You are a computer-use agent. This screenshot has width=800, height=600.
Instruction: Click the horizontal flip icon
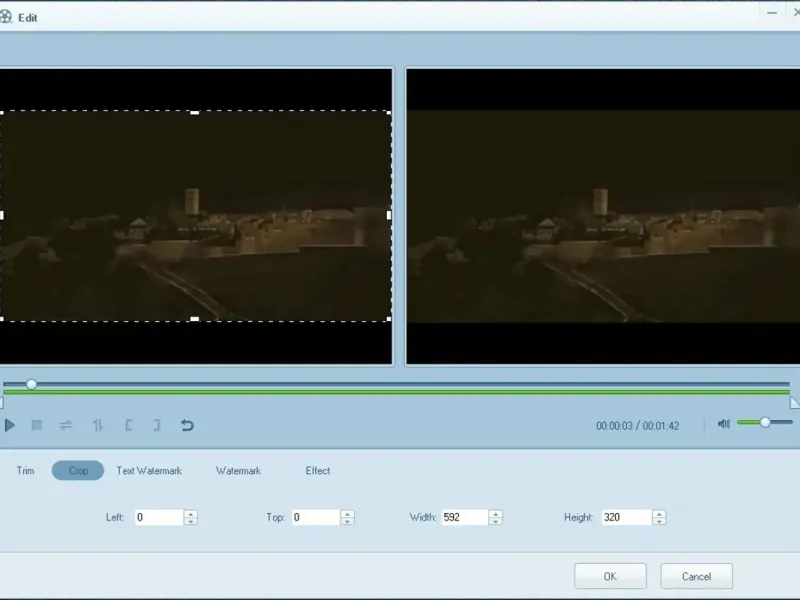tap(66, 425)
